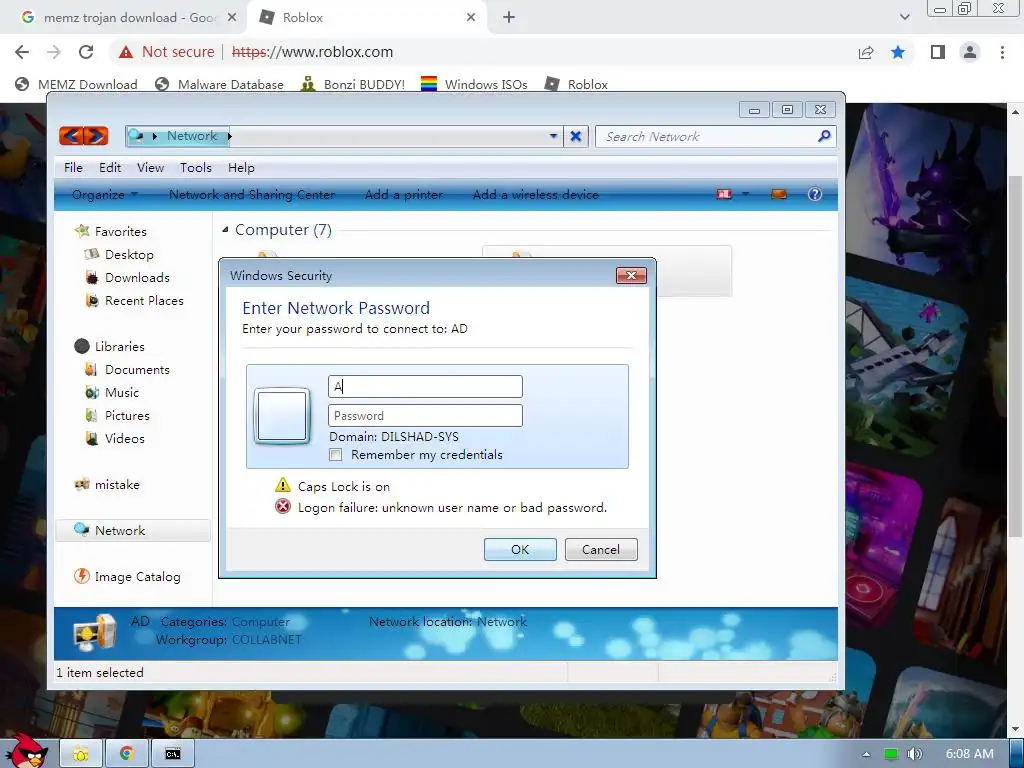This screenshot has width=1024, height=768.
Task: Click the user name input field
Action: [x=425, y=386]
